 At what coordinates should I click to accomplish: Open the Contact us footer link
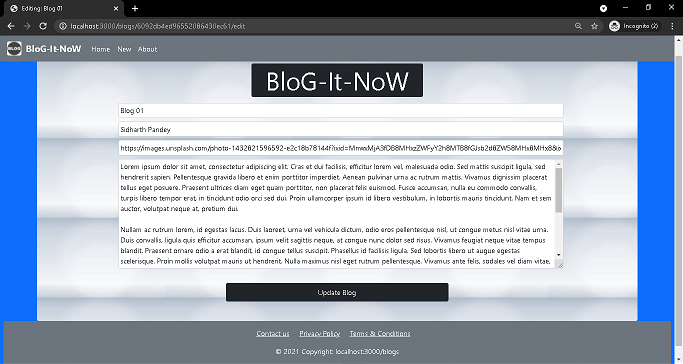coord(273,334)
